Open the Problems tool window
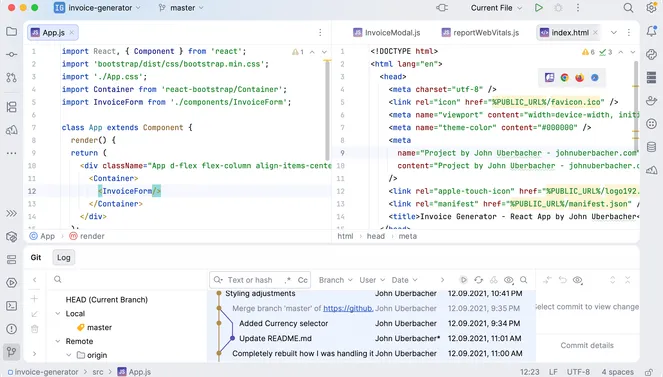Viewport: 663px width, 377px height. 11,329
